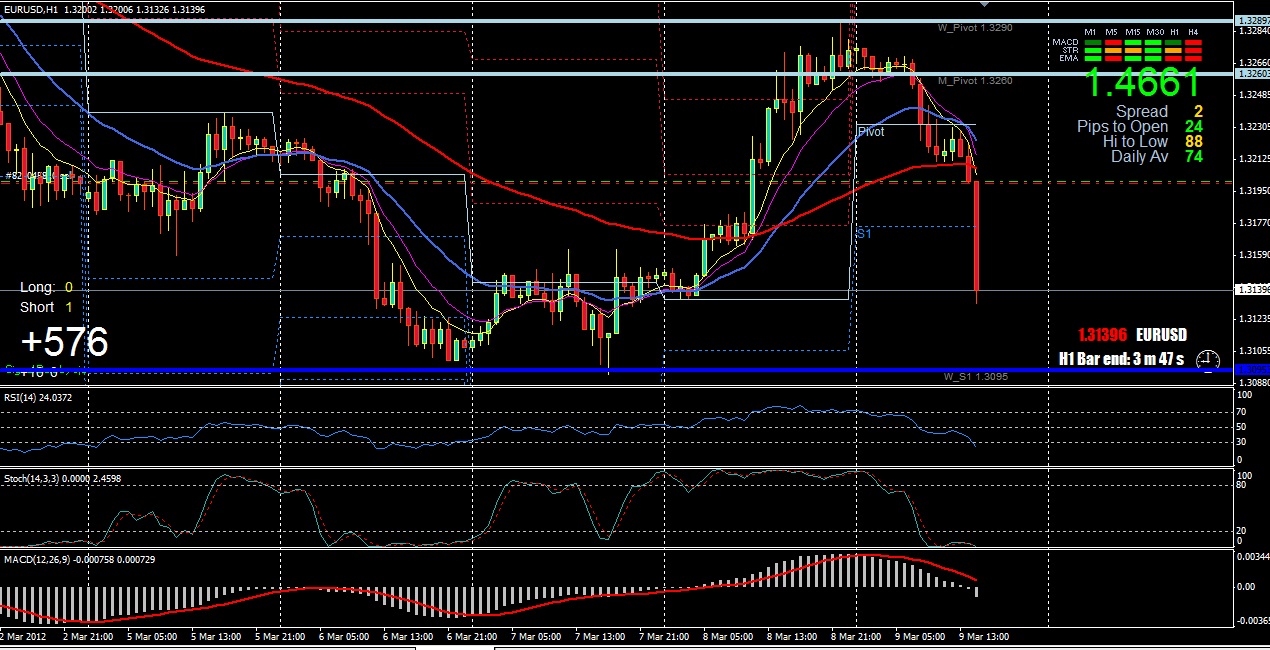Click the 1.32897 highlighted price tag
The image size is (1270, 650).
coord(1252,20)
